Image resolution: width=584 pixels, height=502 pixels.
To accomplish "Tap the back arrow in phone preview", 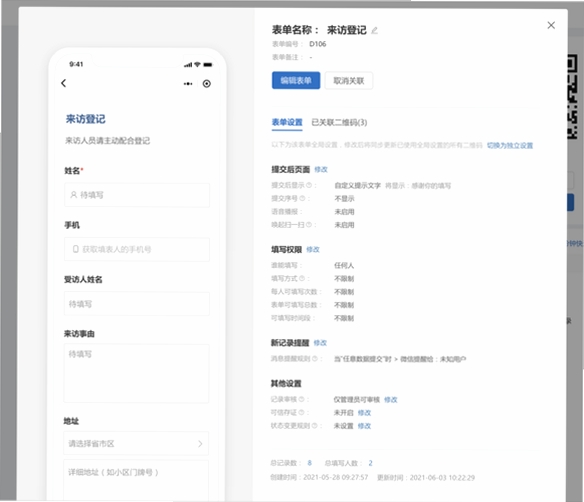I will click(x=64, y=83).
